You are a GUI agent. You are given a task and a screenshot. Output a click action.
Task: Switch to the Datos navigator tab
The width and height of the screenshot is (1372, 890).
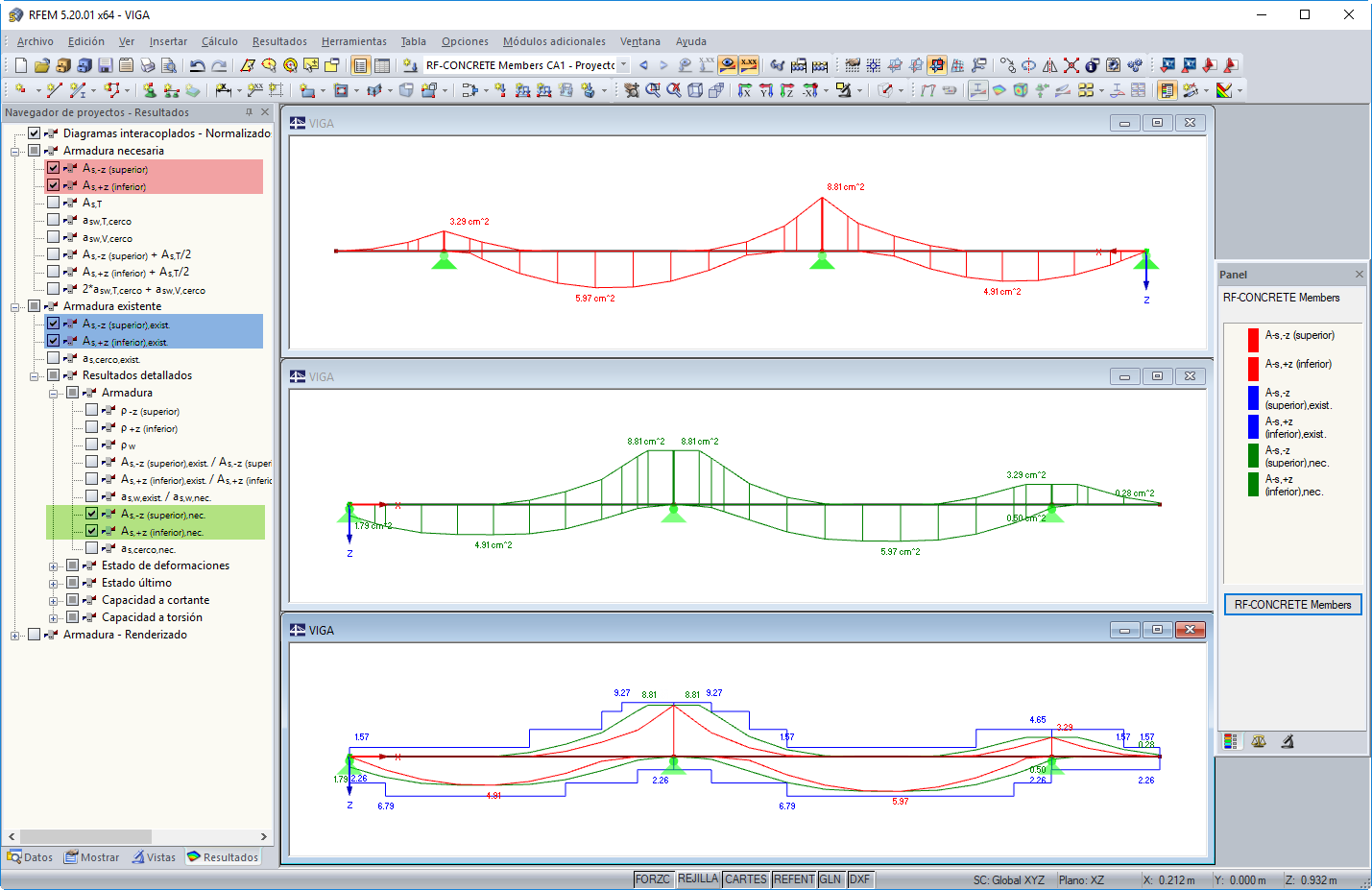(30, 857)
